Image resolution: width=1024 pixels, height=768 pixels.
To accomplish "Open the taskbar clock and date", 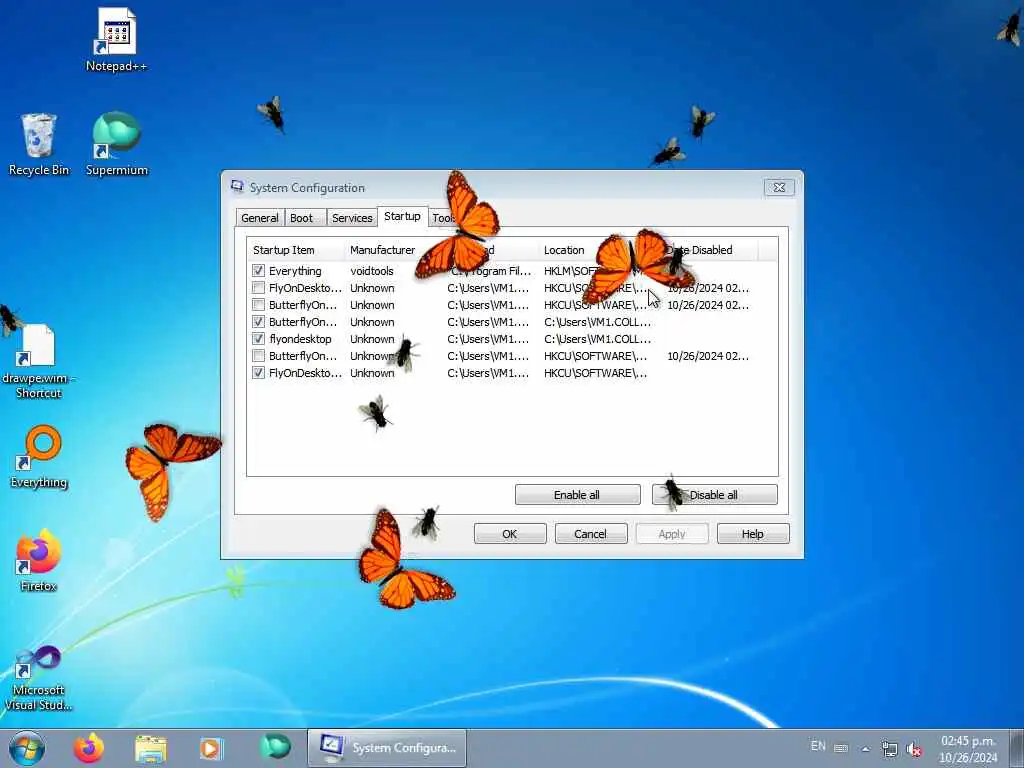I will [968, 749].
